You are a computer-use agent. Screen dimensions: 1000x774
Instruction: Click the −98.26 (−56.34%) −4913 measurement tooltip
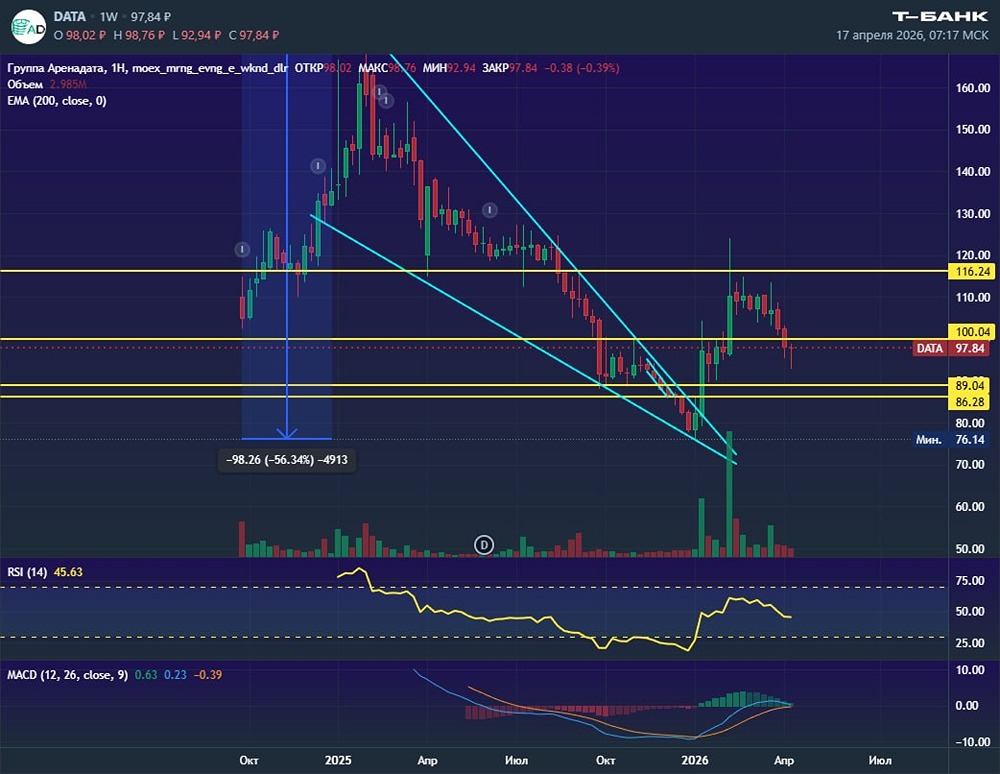pyautogui.click(x=287, y=460)
